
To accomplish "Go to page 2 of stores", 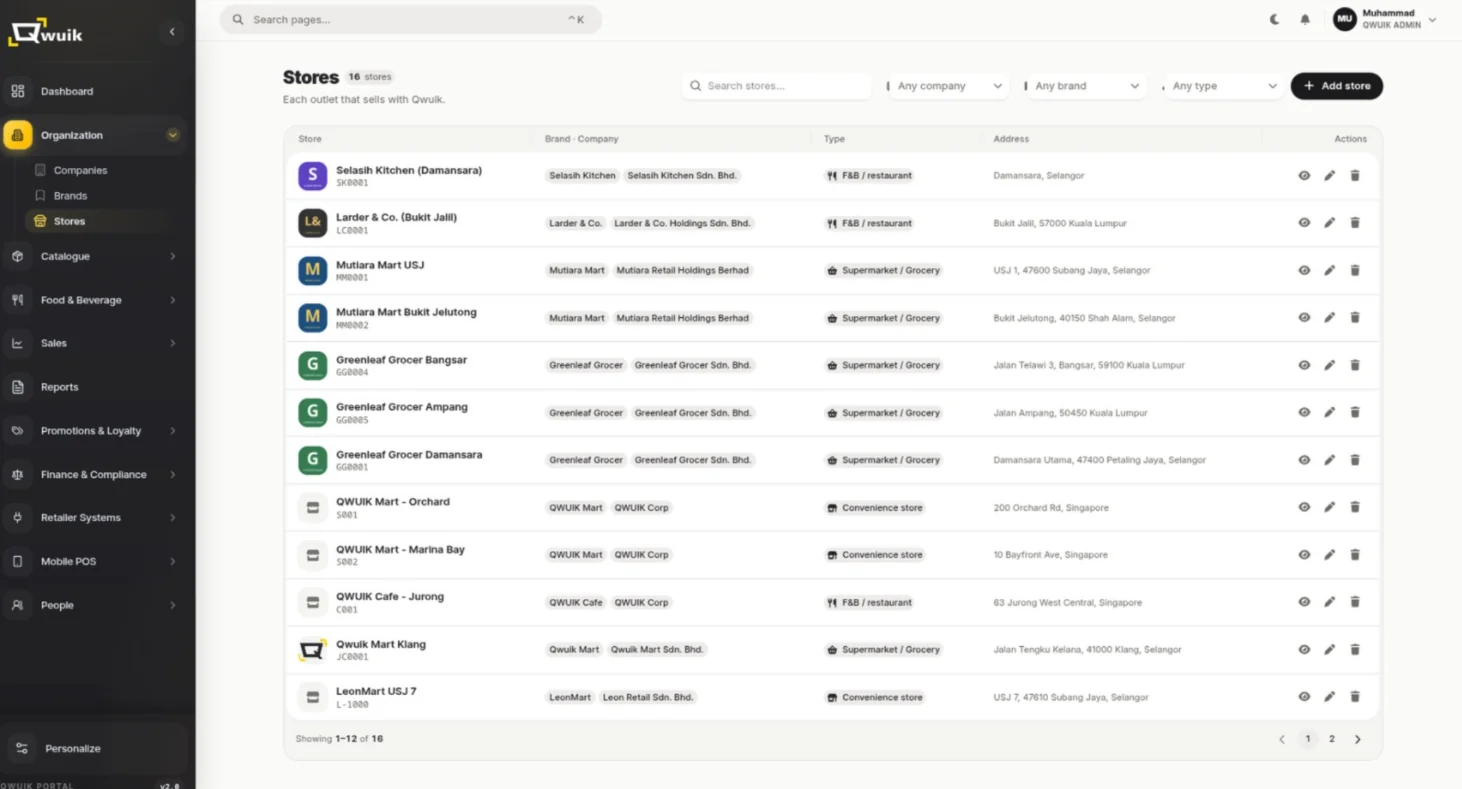I will [1332, 739].
